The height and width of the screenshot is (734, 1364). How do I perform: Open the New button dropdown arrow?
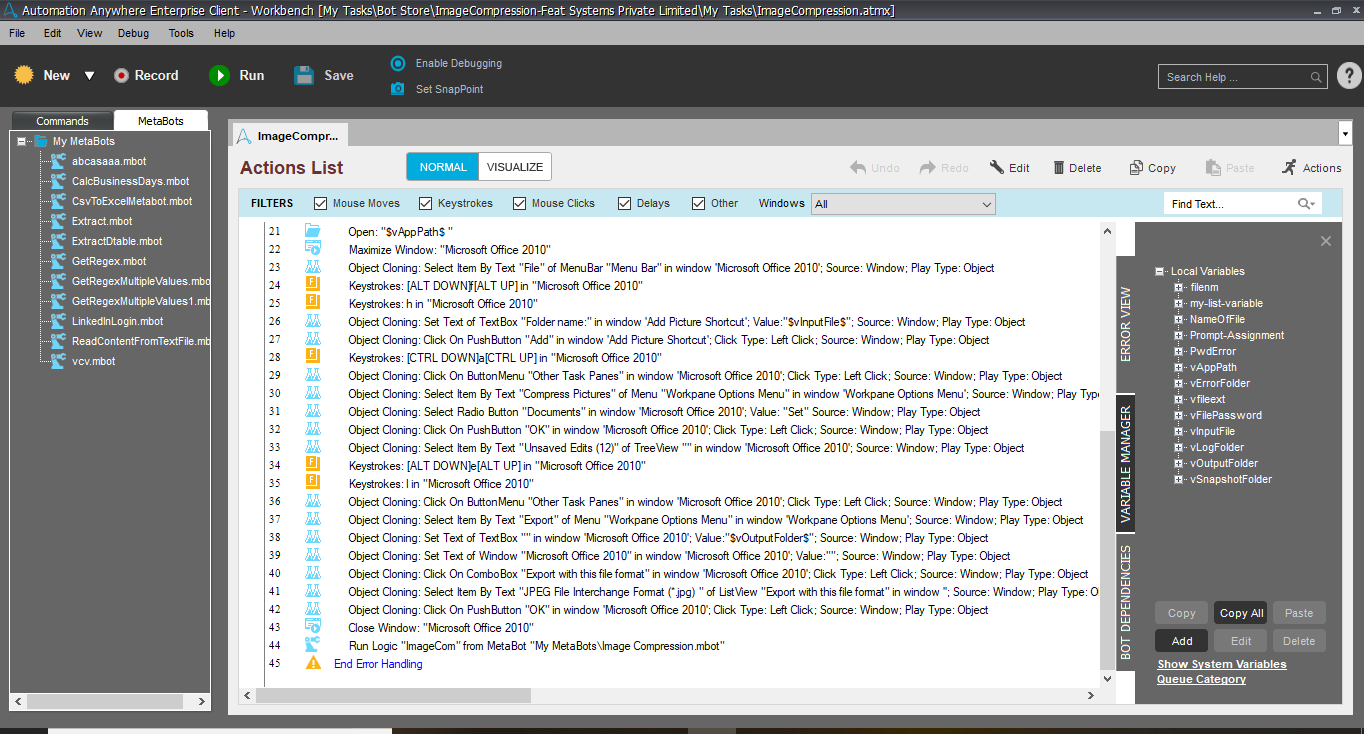coord(89,76)
